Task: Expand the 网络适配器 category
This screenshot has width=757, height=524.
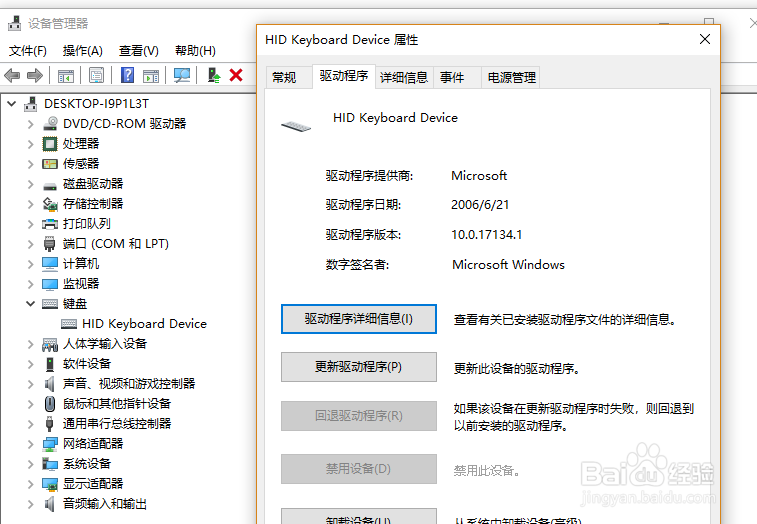Action: (x=30, y=444)
